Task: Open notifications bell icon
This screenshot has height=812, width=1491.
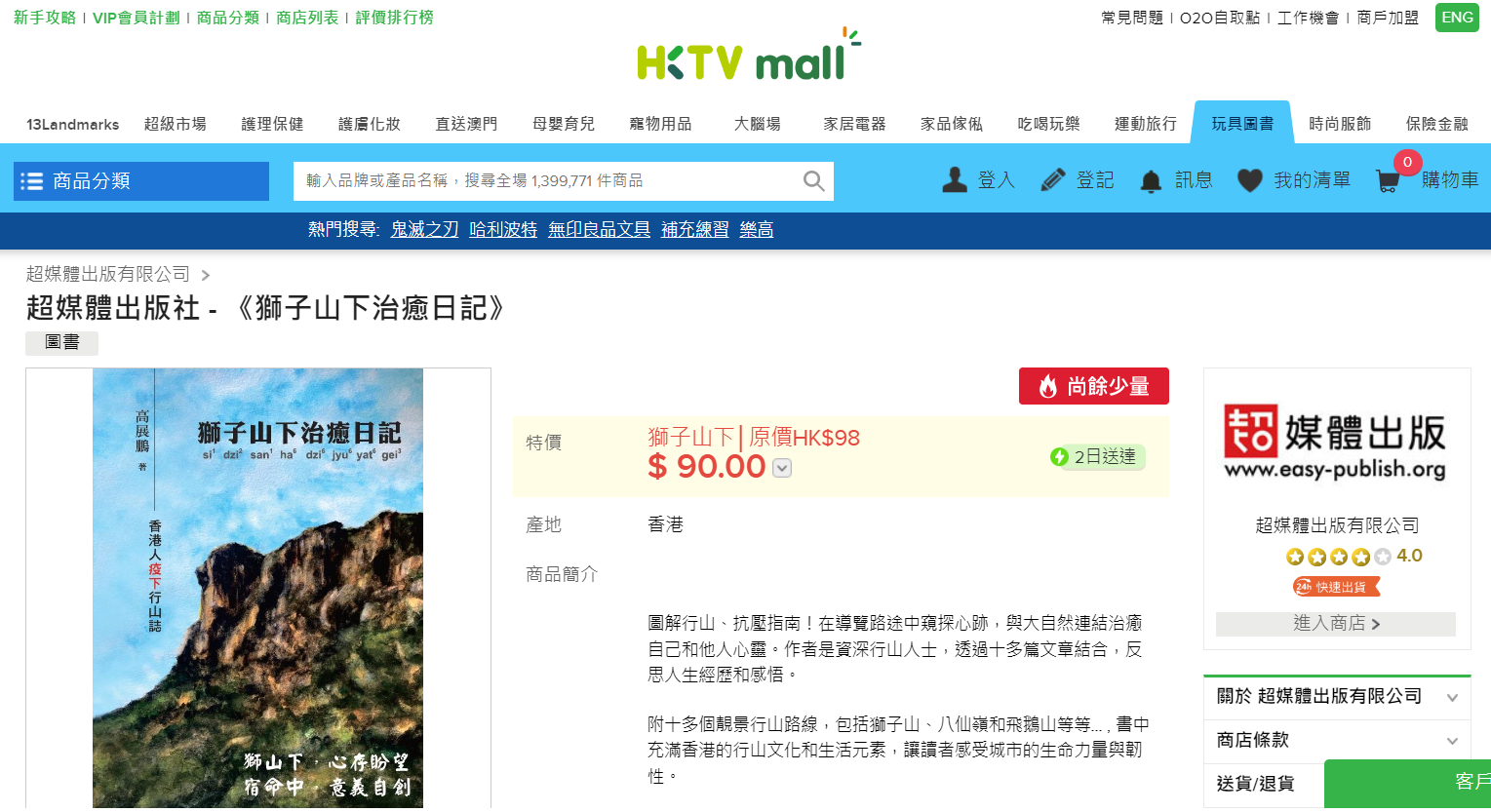Action: coord(1151,181)
